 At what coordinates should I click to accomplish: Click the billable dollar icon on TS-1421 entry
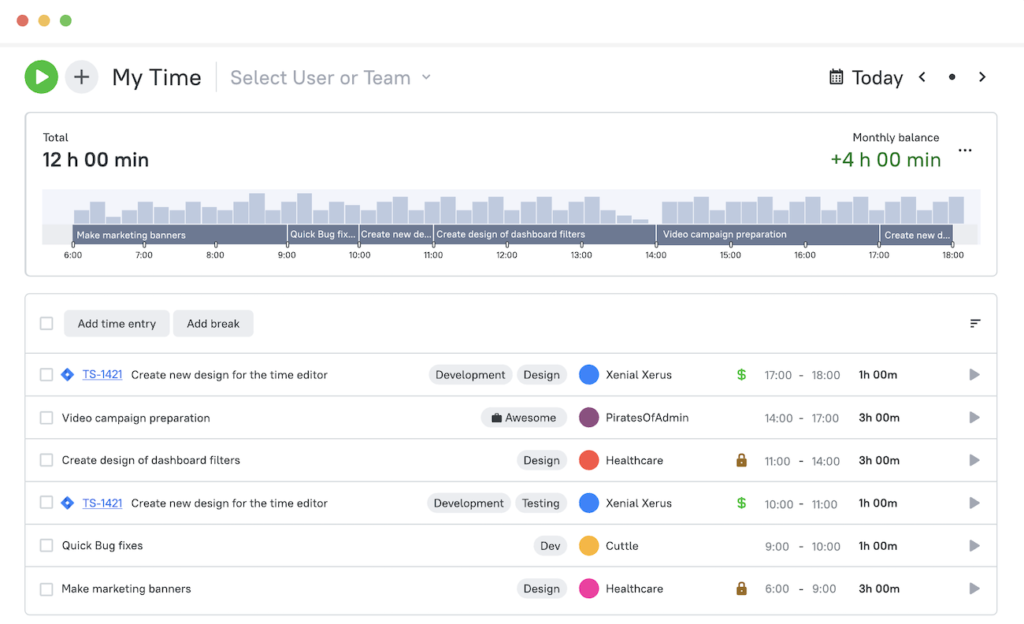[x=740, y=374]
